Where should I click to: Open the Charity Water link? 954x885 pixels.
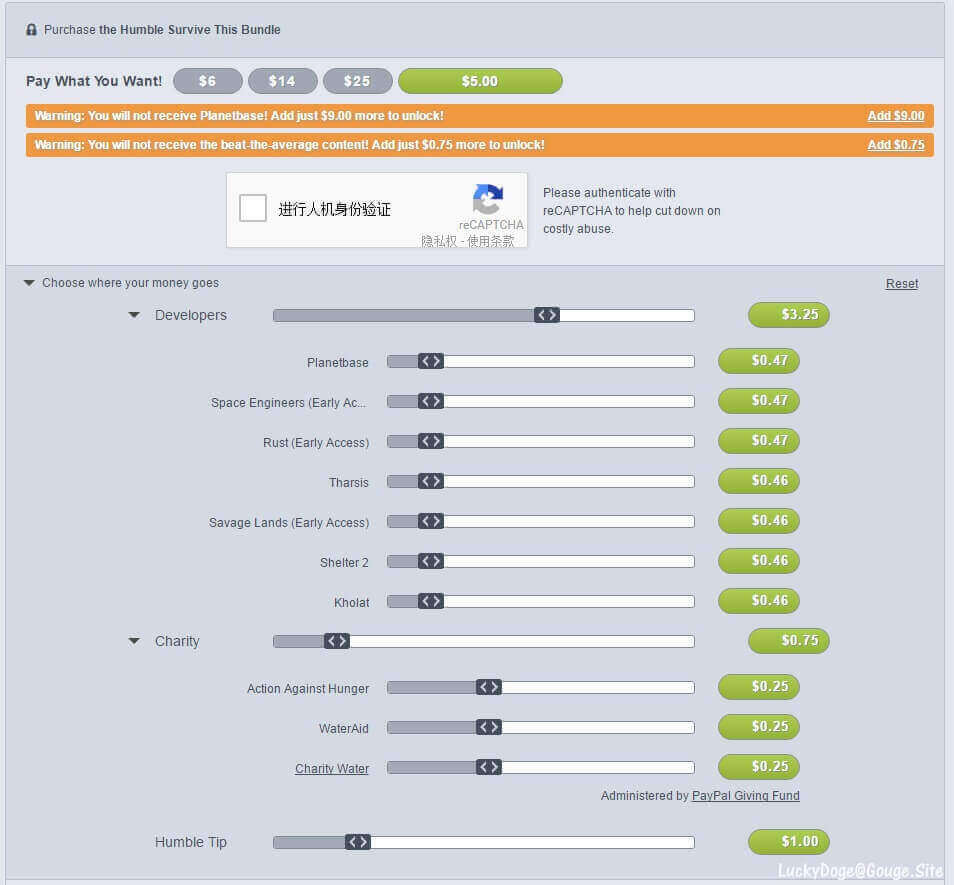coord(332,768)
